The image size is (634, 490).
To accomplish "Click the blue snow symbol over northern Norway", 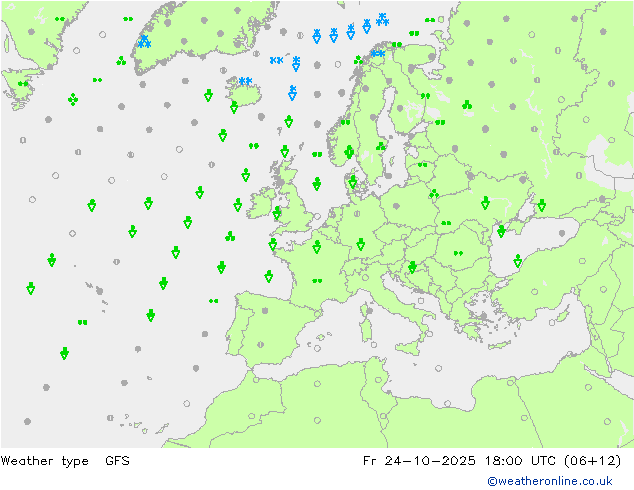I will (x=378, y=53).
